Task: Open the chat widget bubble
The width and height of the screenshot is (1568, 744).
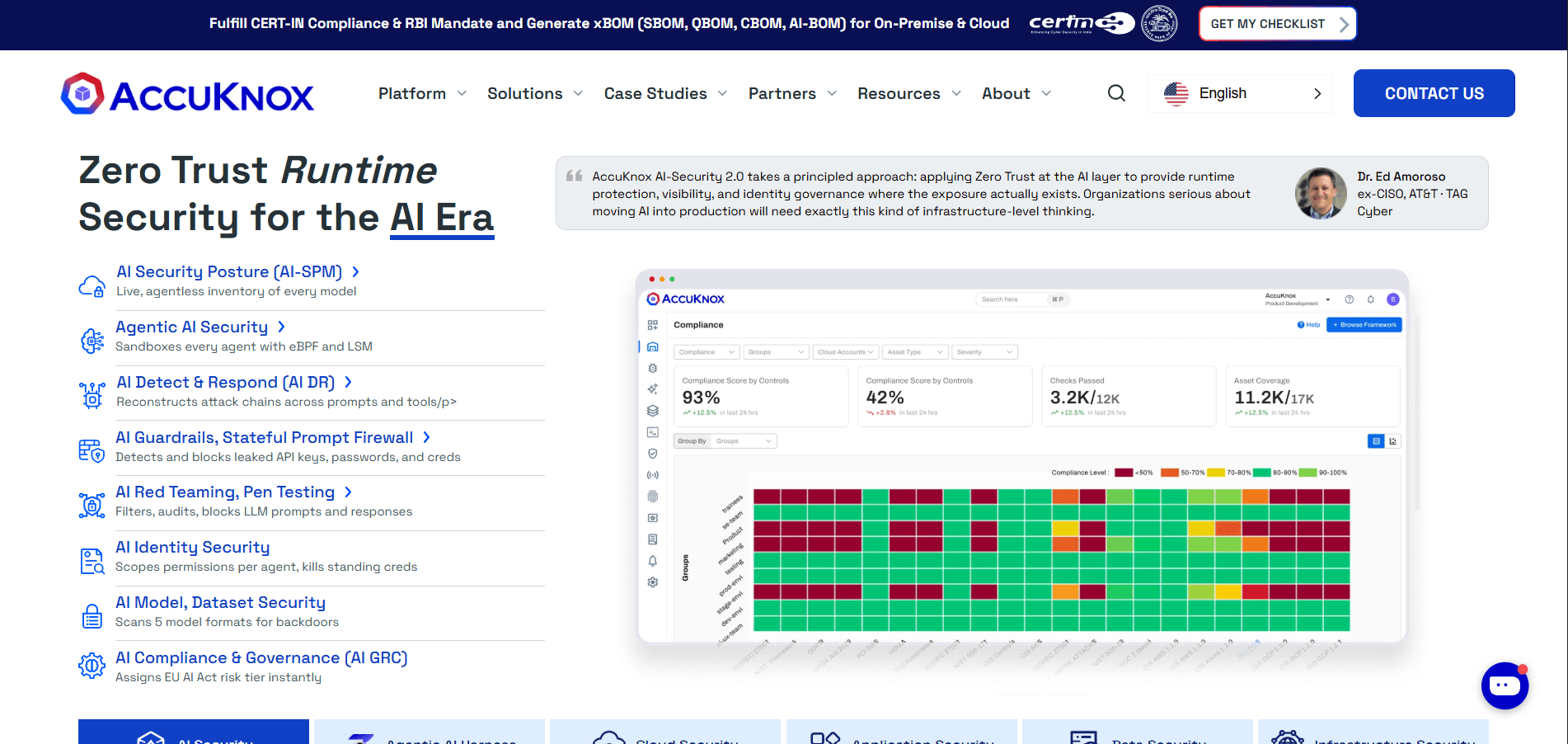Action: (x=1505, y=685)
